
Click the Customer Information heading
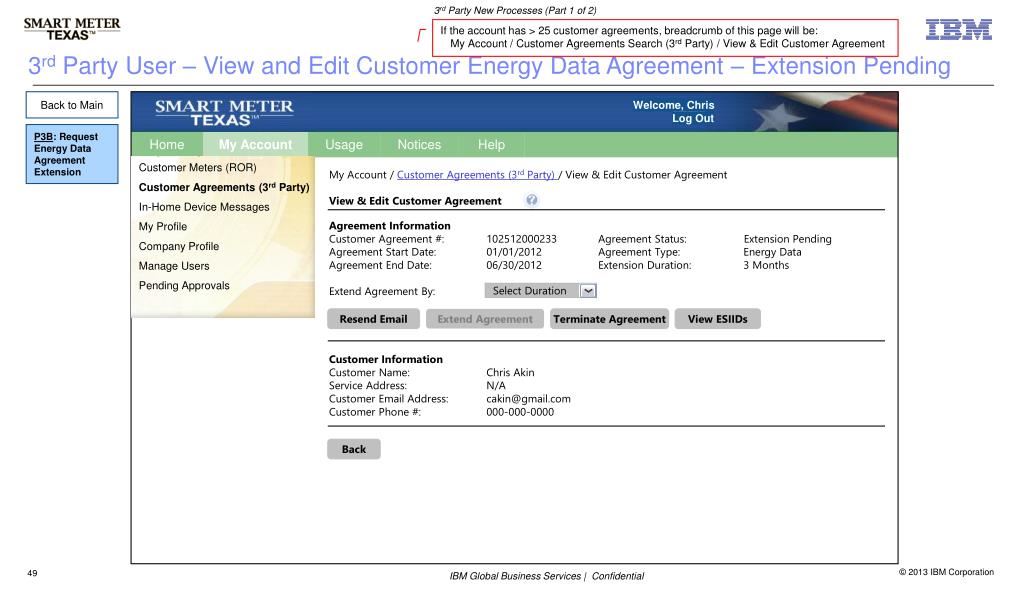point(386,360)
